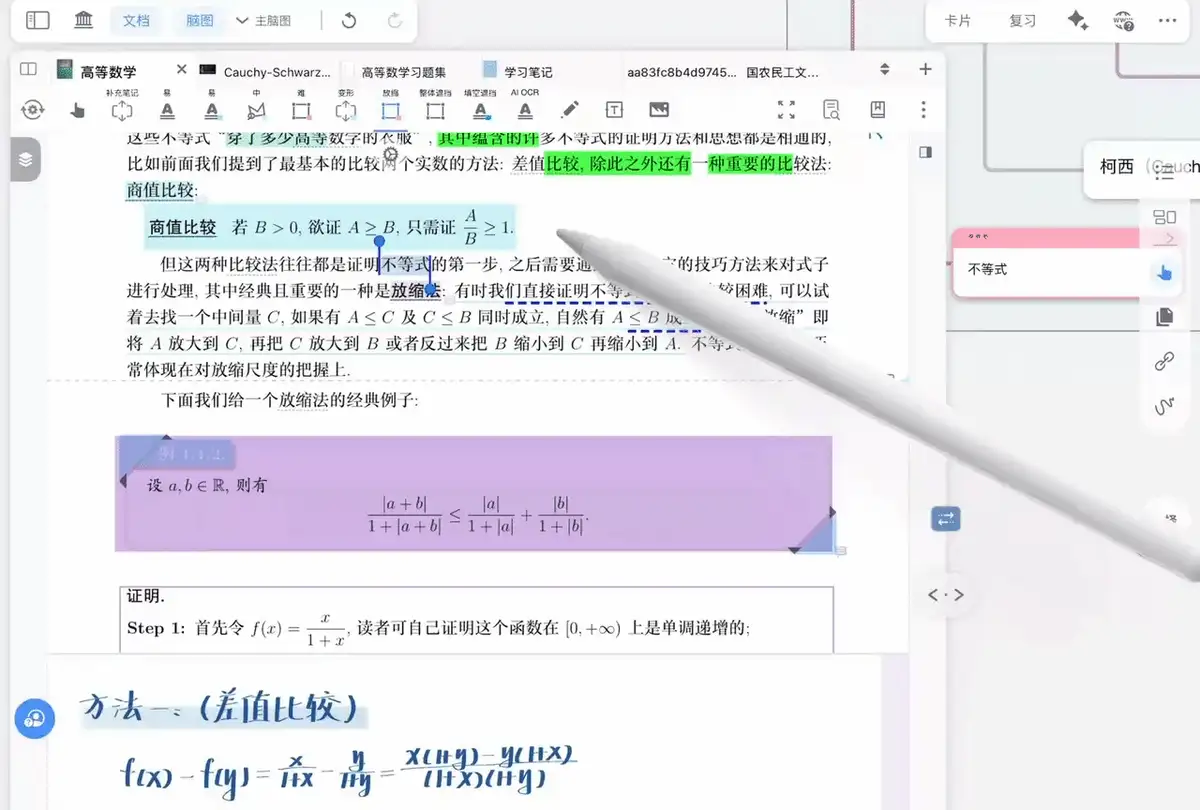Open the top-right three-dot more menu

pos(1168,20)
